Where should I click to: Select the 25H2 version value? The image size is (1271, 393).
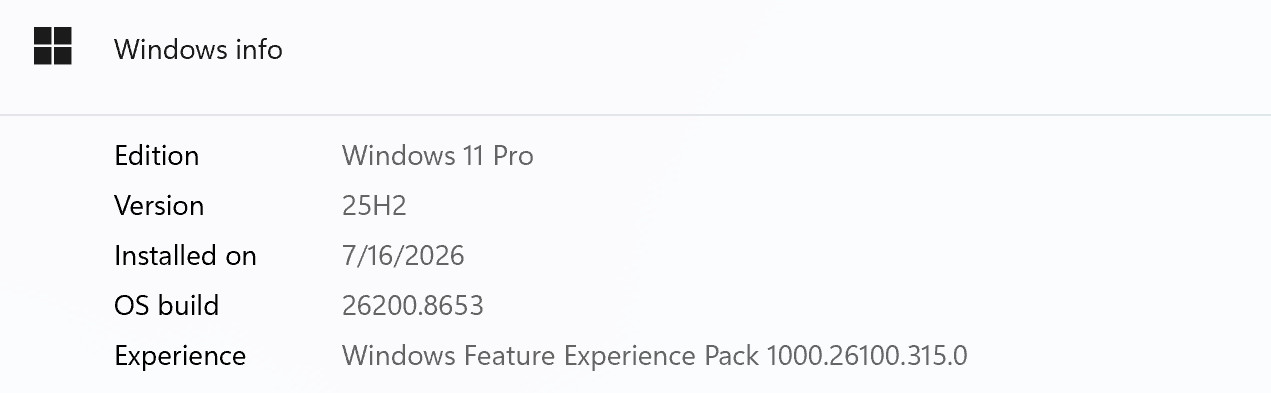tap(374, 206)
